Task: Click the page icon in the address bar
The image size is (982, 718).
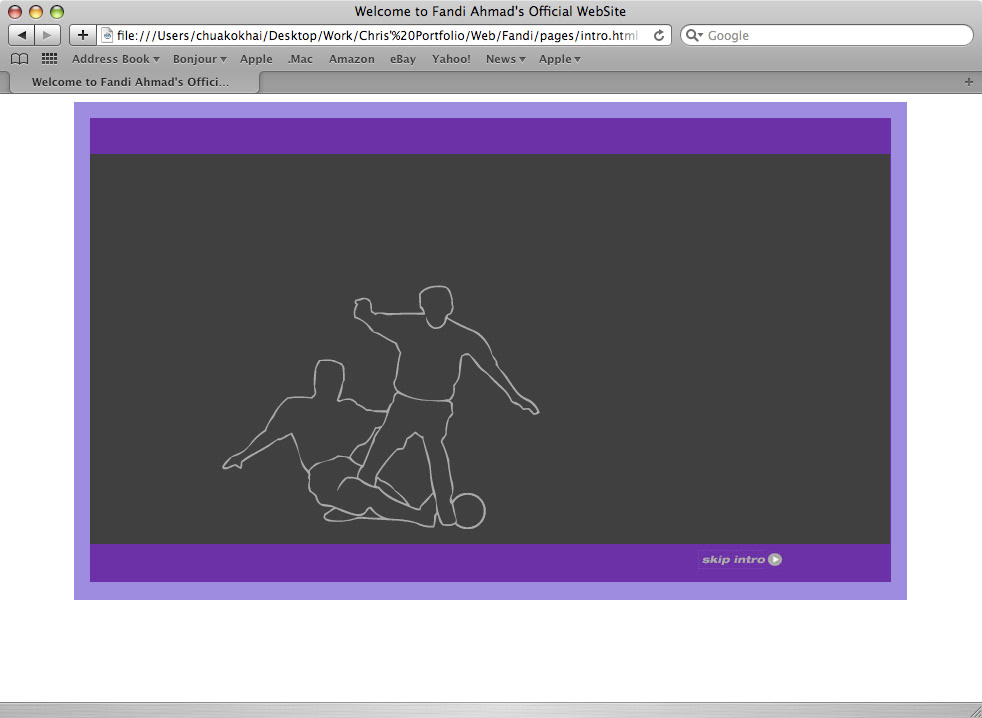Action: tap(107, 36)
